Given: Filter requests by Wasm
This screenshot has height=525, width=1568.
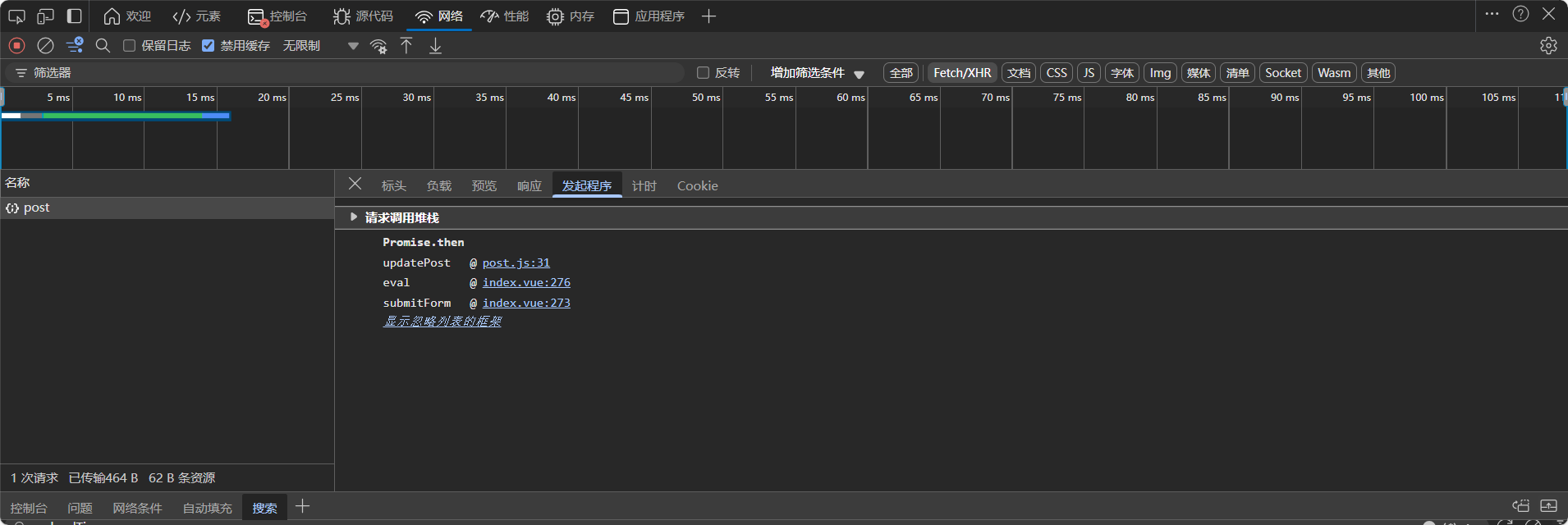Looking at the screenshot, I should point(1334,73).
